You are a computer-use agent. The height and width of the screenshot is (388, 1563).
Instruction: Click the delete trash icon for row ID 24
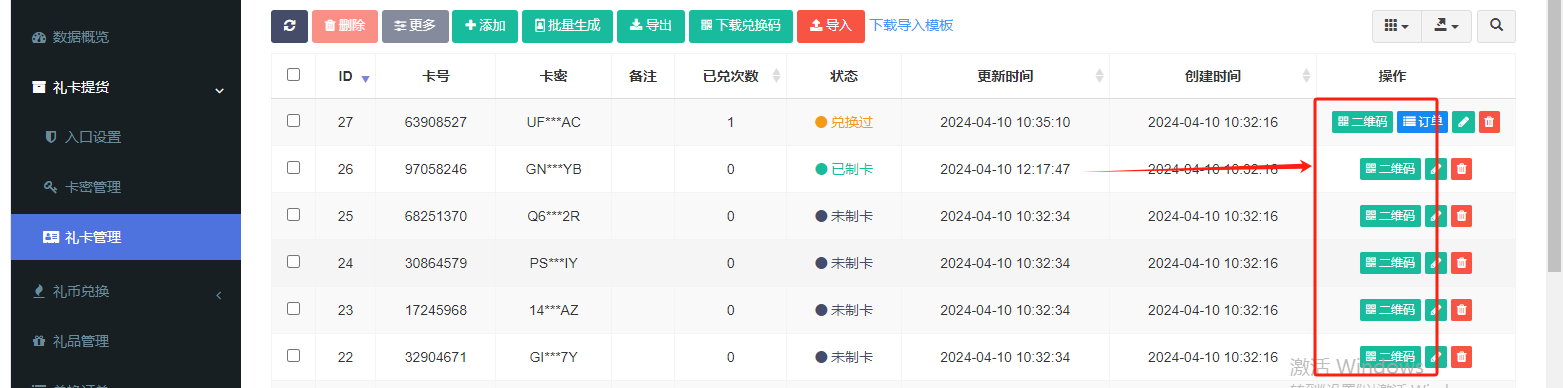coord(1461,263)
